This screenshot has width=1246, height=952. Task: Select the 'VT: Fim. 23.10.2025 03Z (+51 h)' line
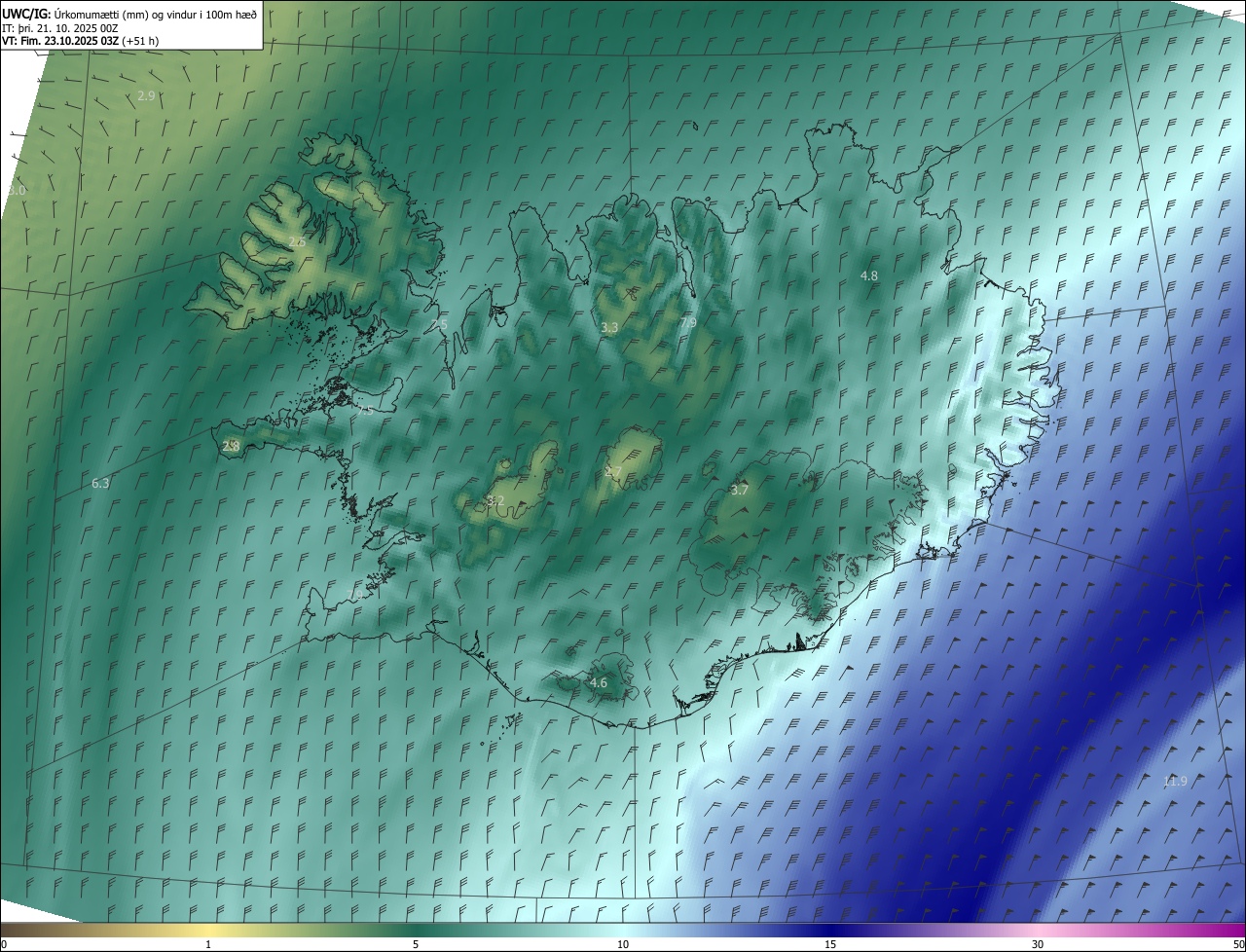pyautogui.click(x=80, y=41)
